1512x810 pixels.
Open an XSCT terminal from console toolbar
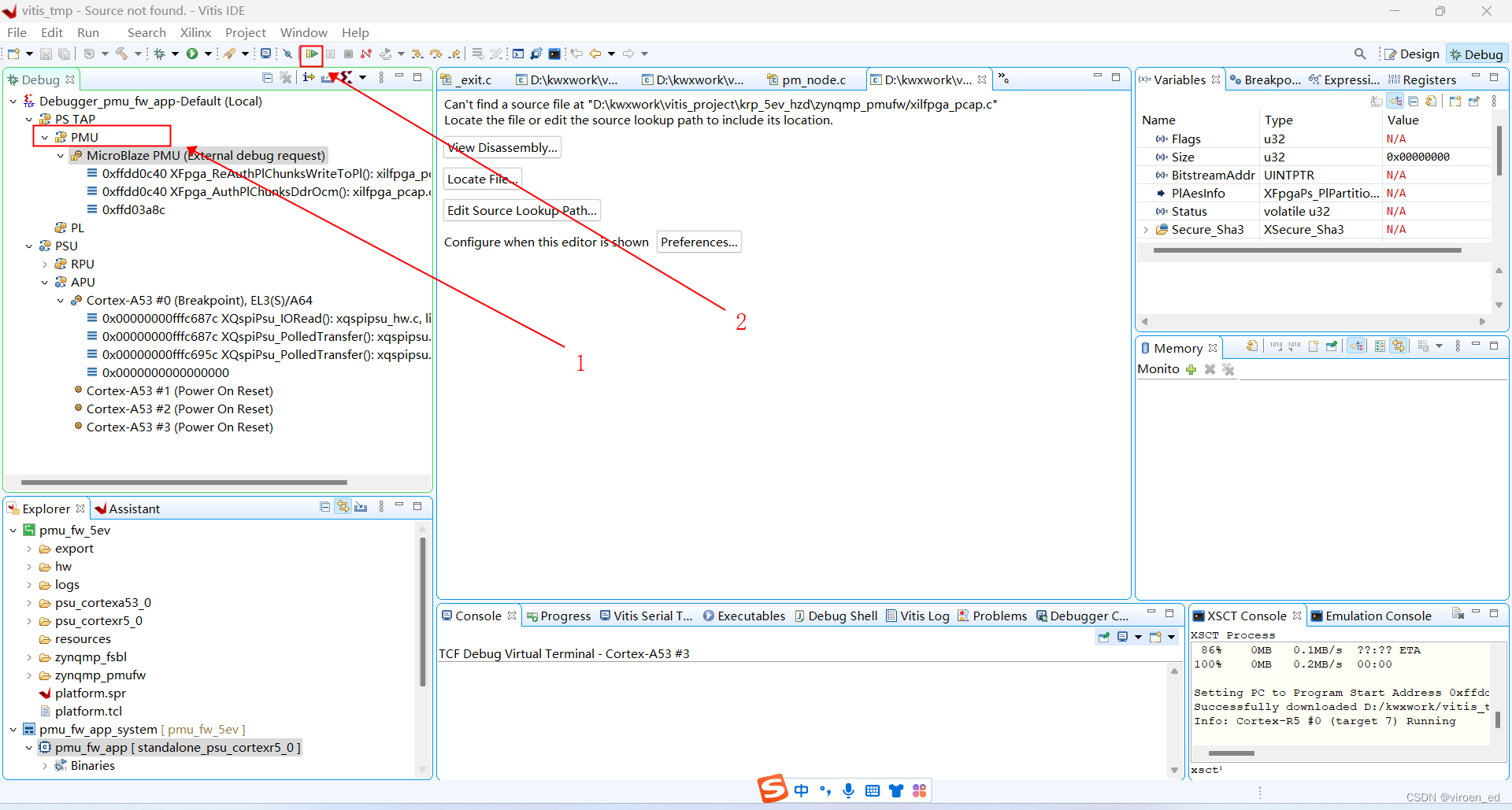point(1154,637)
